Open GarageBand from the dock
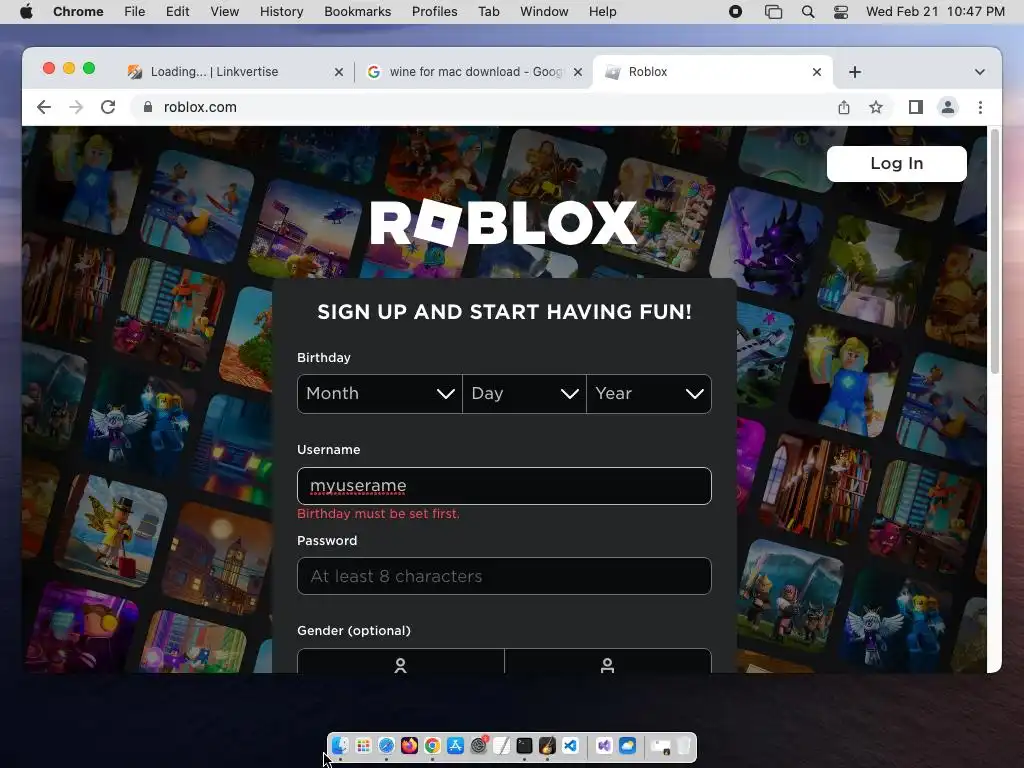Viewport: 1024px width, 768px height. (547, 746)
